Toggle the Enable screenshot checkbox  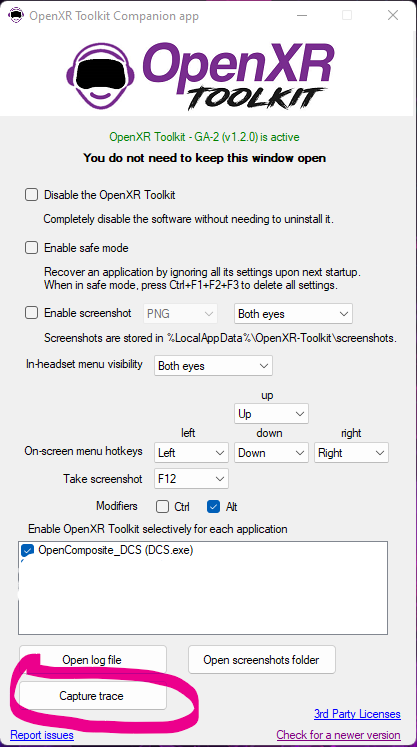click(31, 313)
